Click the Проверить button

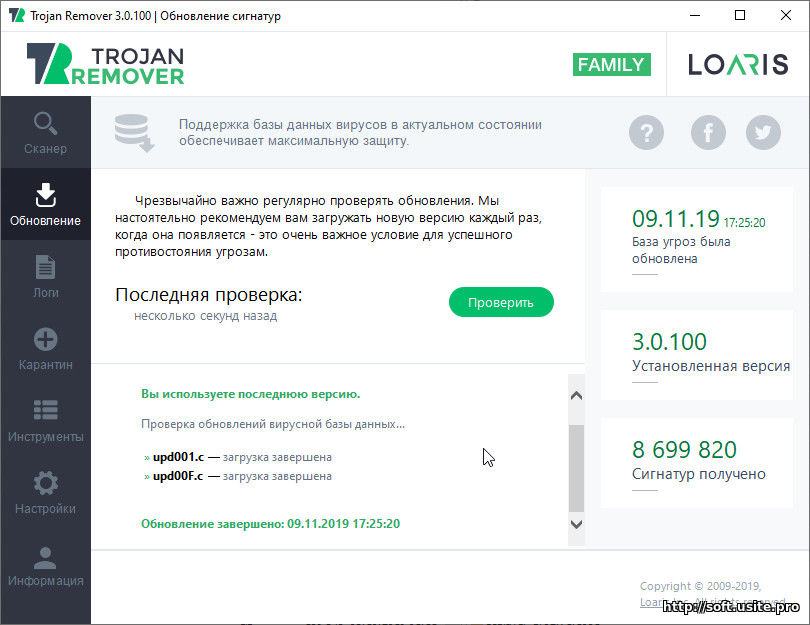pyautogui.click(x=501, y=302)
